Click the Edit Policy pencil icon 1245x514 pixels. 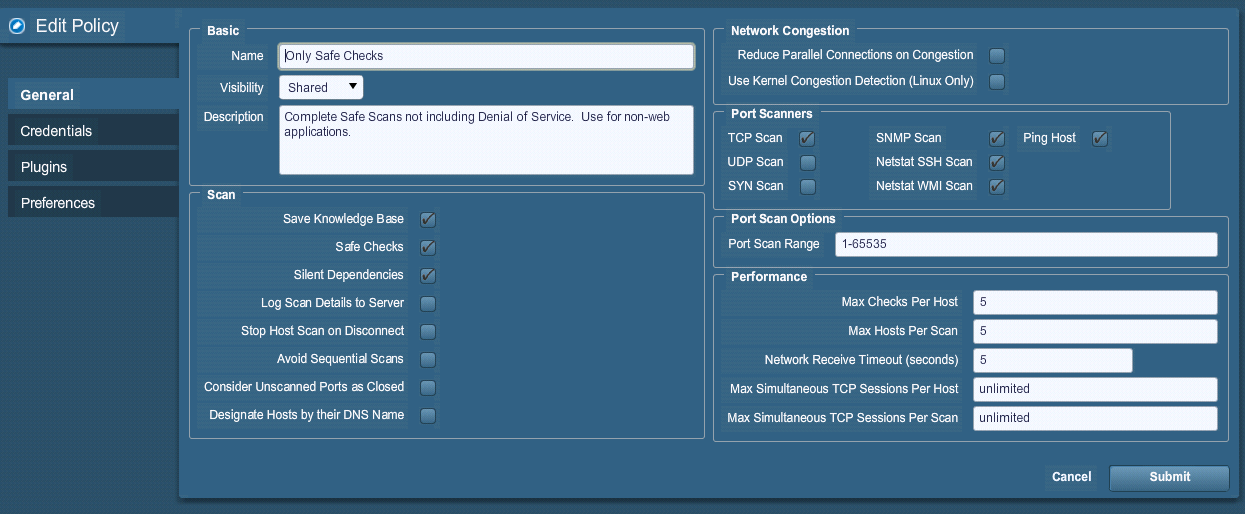point(17,26)
